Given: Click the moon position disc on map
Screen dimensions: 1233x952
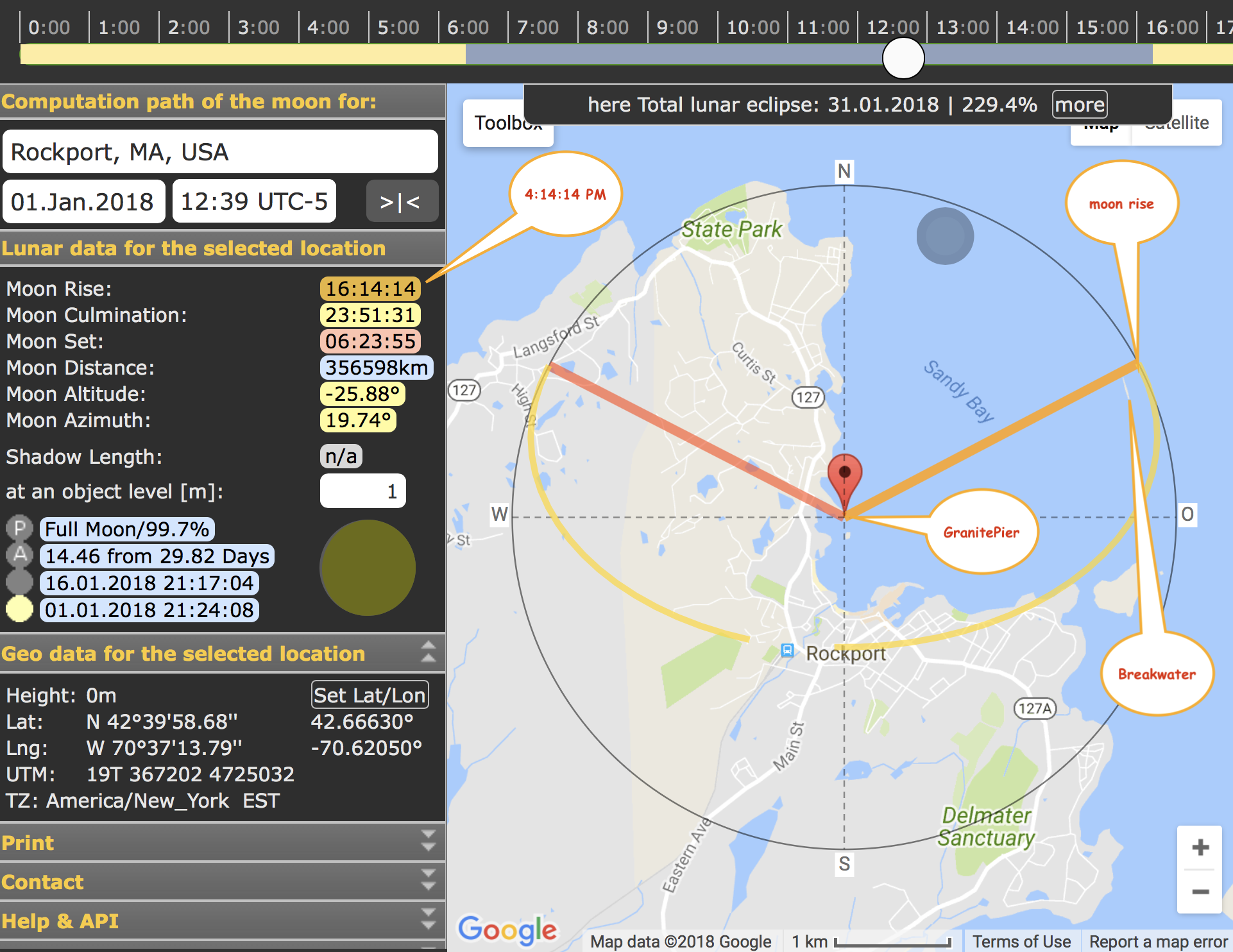Looking at the screenshot, I should pyautogui.click(x=945, y=236).
